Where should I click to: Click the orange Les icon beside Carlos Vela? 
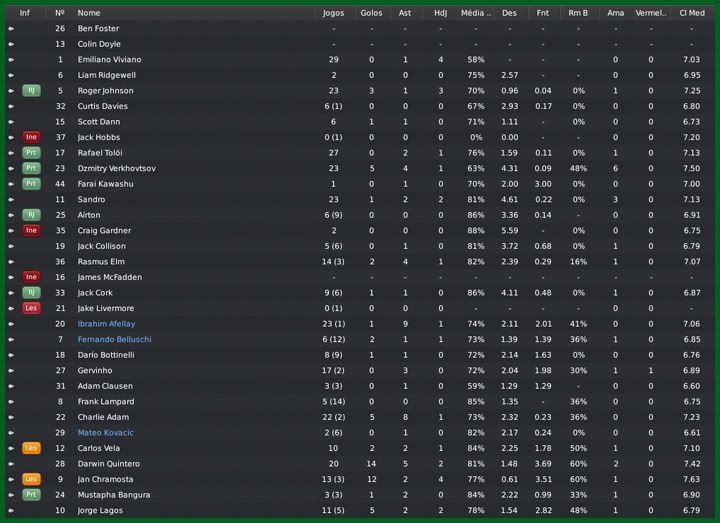pos(31,448)
